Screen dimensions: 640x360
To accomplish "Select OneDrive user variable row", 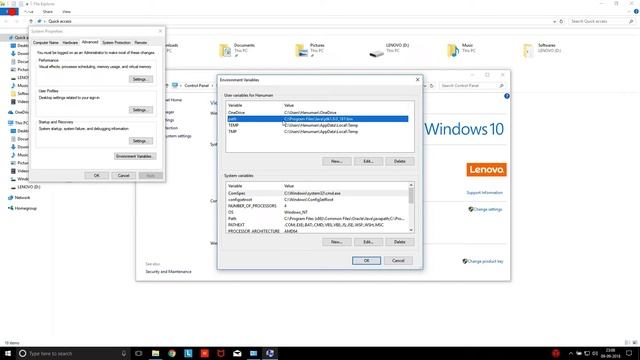I will (318, 112).
